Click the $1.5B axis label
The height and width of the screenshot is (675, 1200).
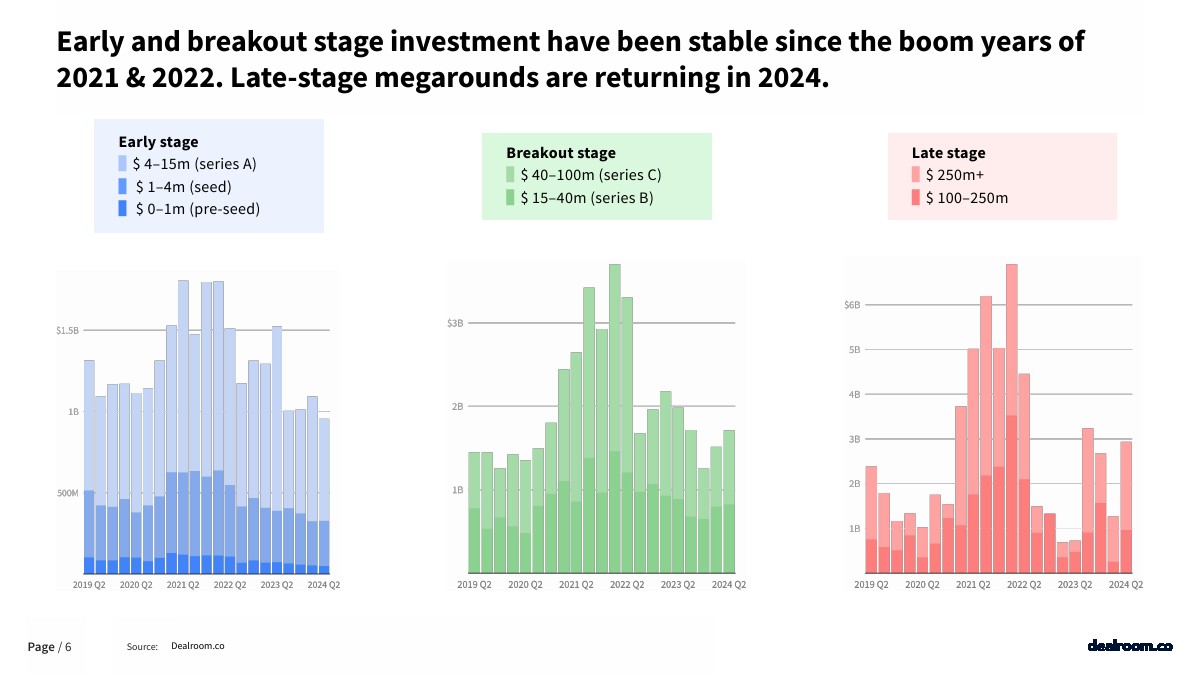[x=67, y=330]
